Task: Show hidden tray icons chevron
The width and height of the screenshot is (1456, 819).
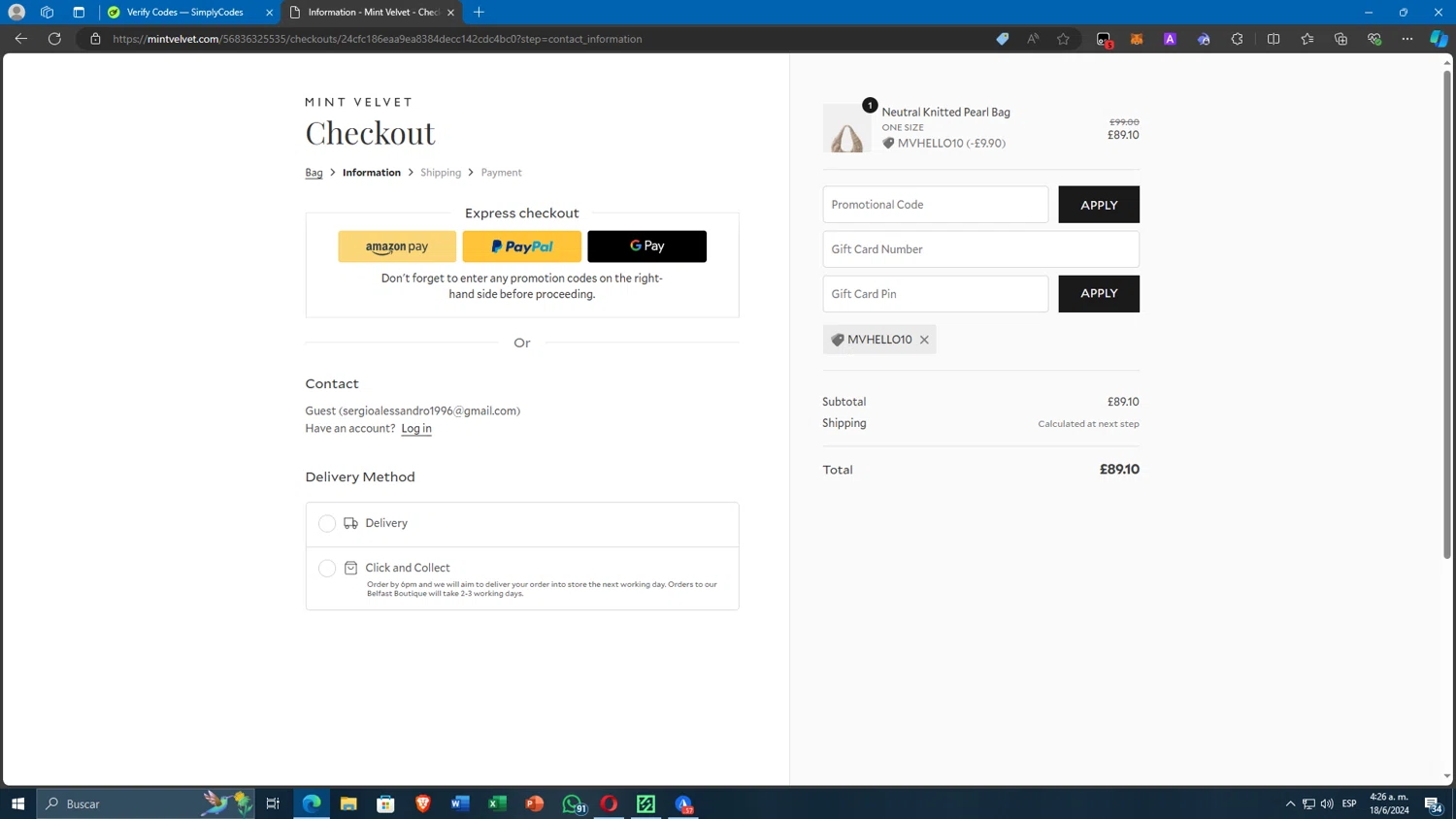Action: click(x=1290, y=803)
